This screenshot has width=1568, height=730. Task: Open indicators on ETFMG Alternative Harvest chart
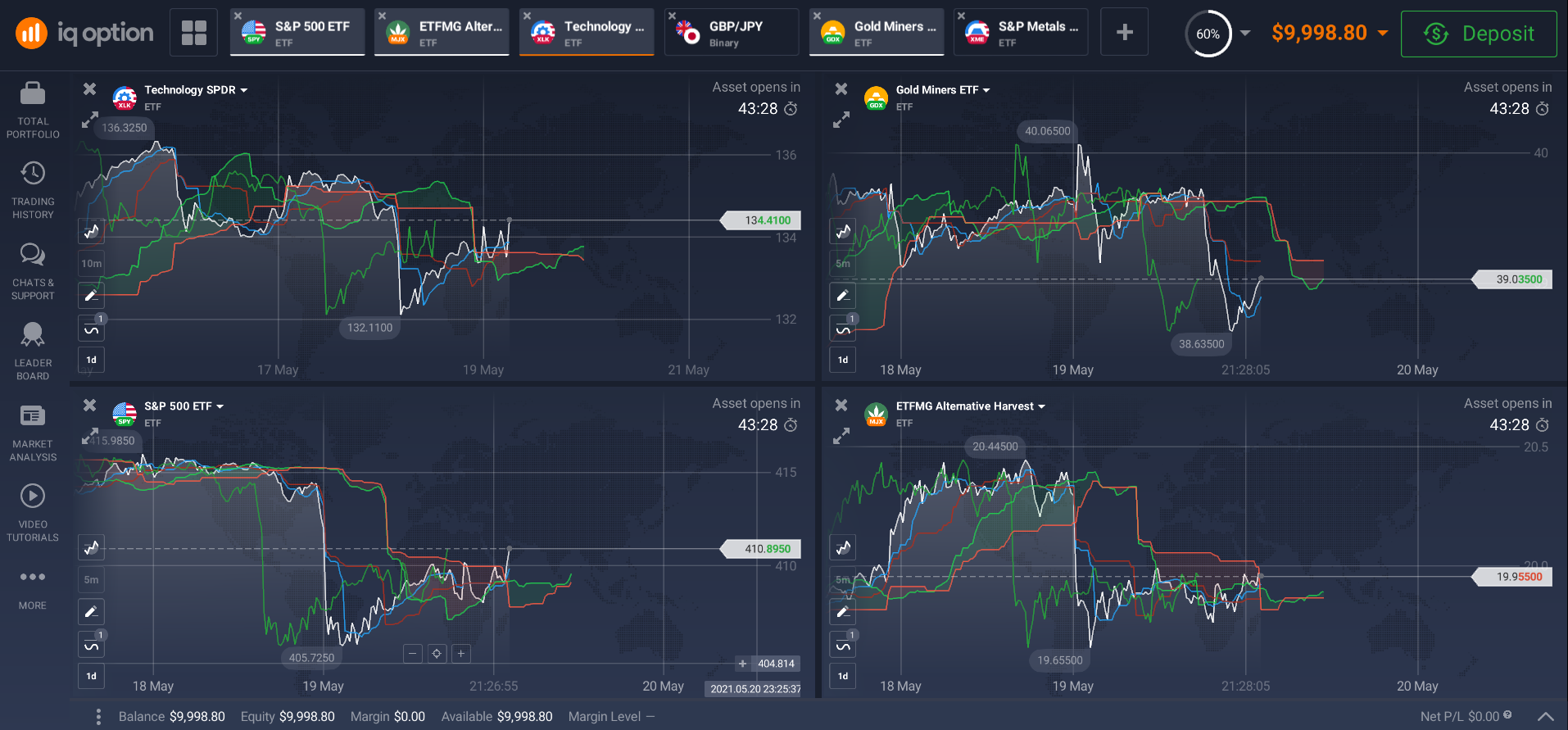click(843, 645)
